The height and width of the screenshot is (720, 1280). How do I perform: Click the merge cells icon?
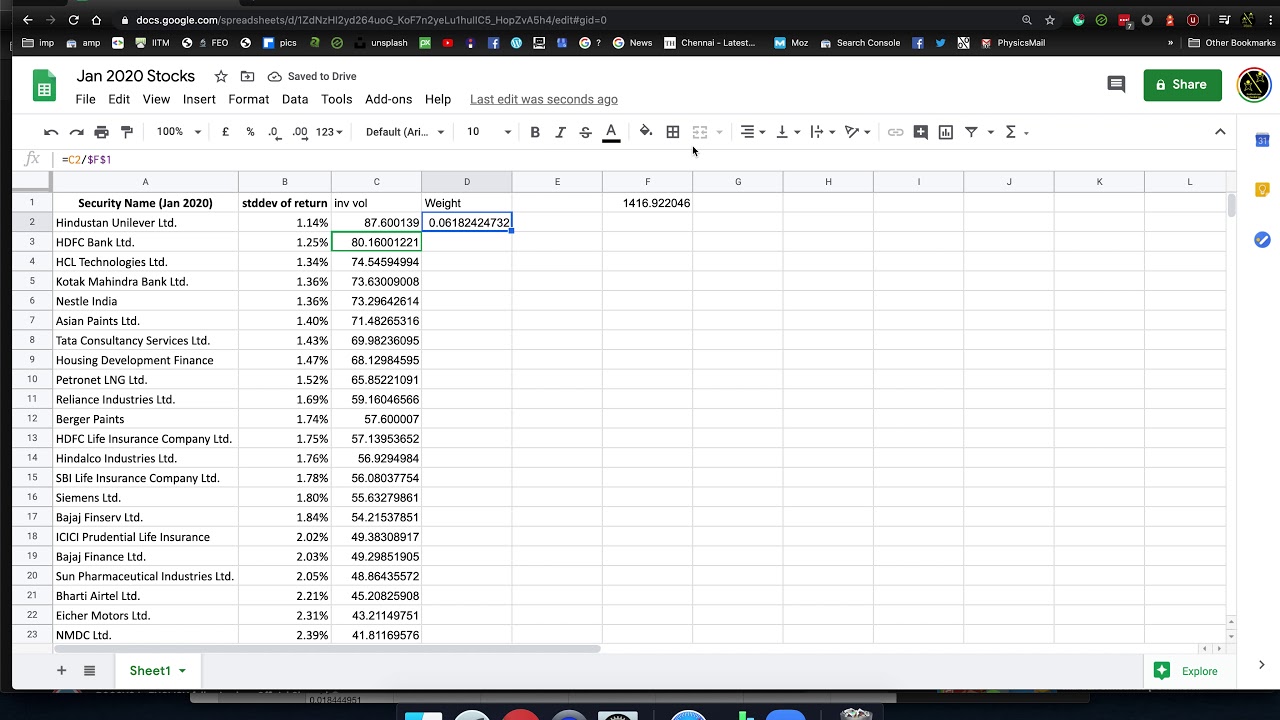pyautogui.click(x=700, y=132)
